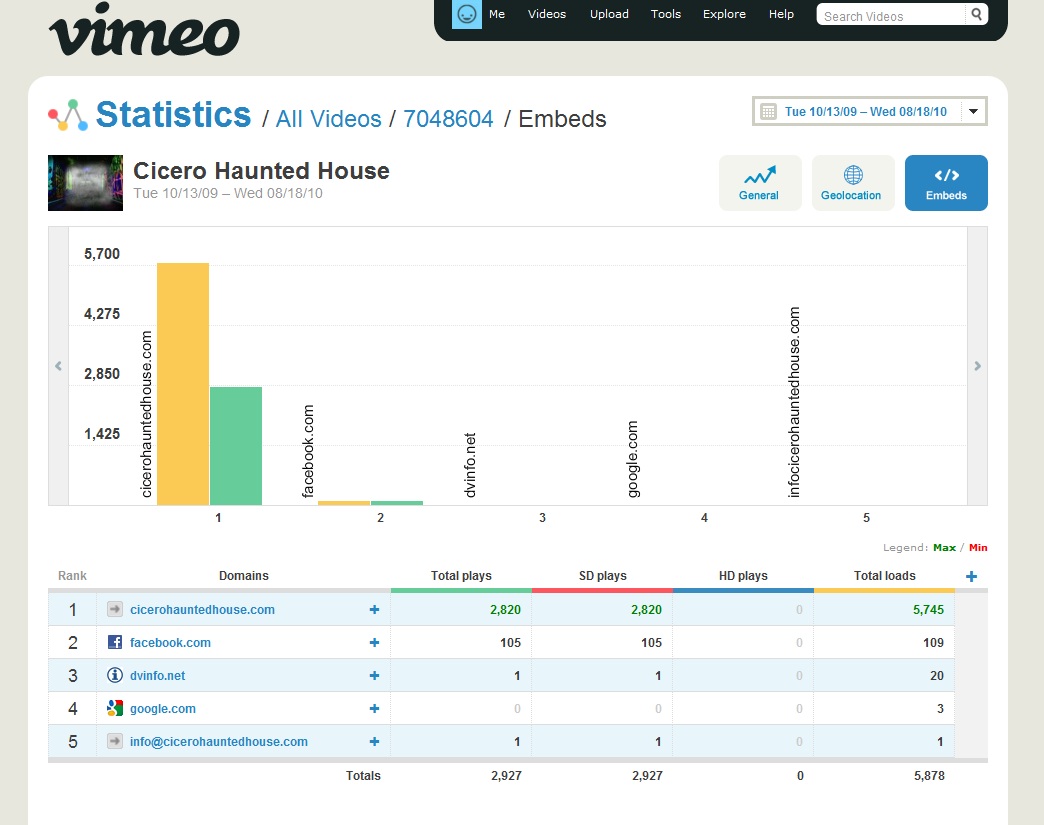Open the Tools menu
This screenshot has height=825, width=1044.
pyautogui.click(x=666, y=14)
